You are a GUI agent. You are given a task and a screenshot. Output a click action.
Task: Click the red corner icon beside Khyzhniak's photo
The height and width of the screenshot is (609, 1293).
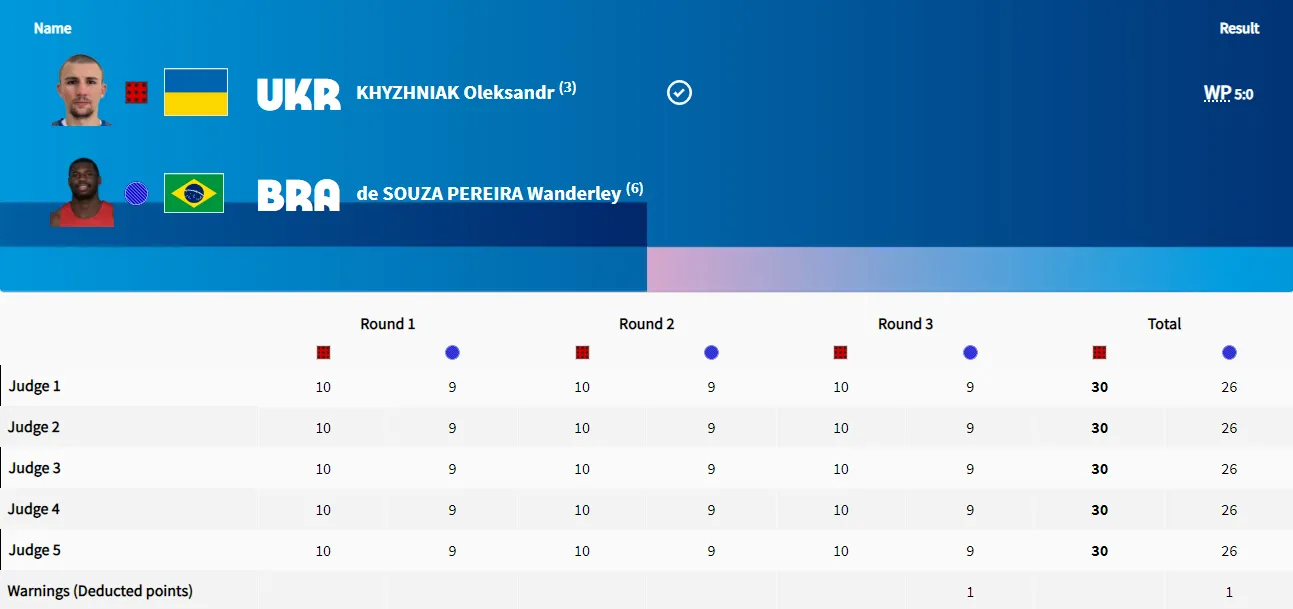point(137,93)
